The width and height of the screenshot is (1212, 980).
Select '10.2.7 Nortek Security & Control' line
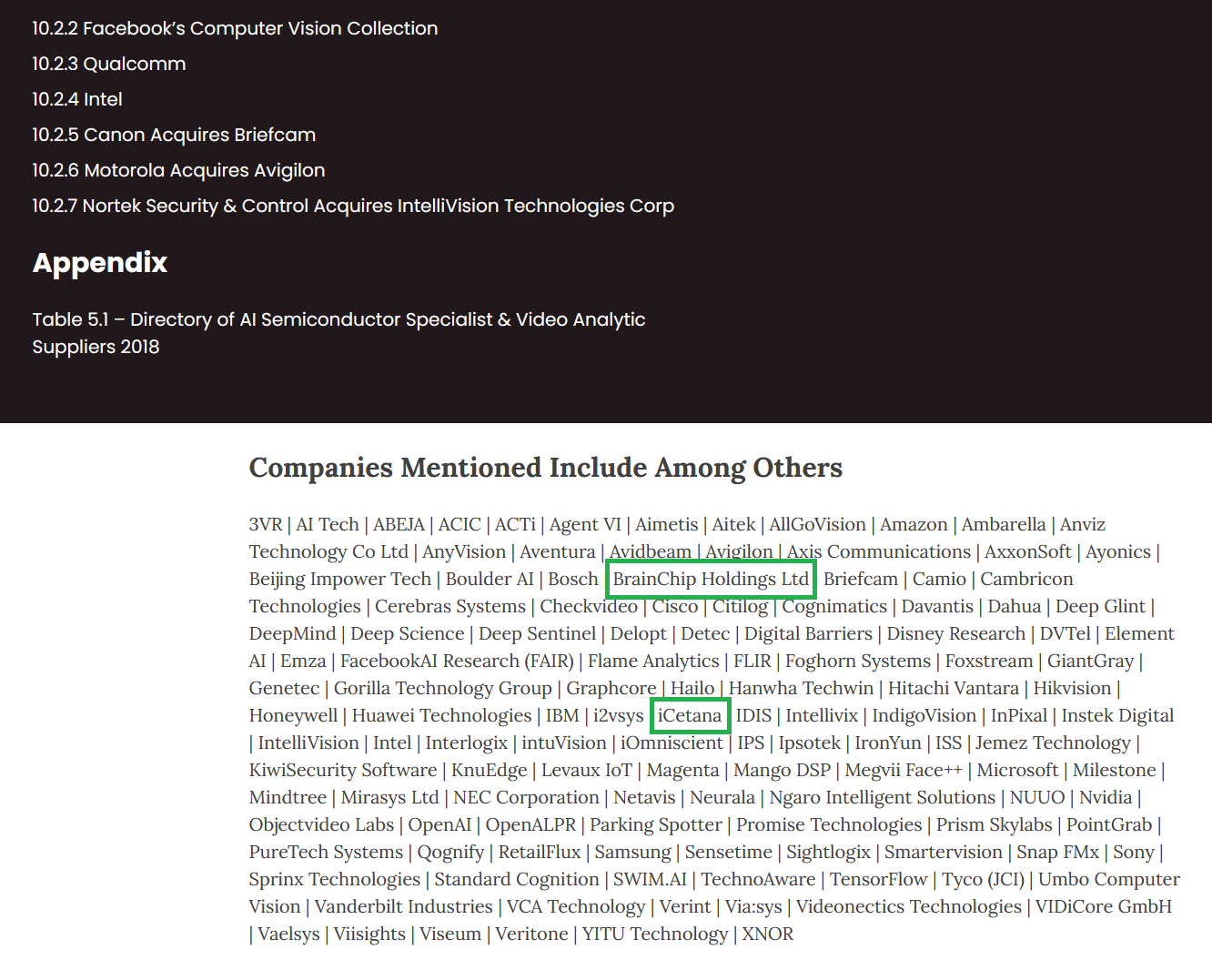coord(353,206)
